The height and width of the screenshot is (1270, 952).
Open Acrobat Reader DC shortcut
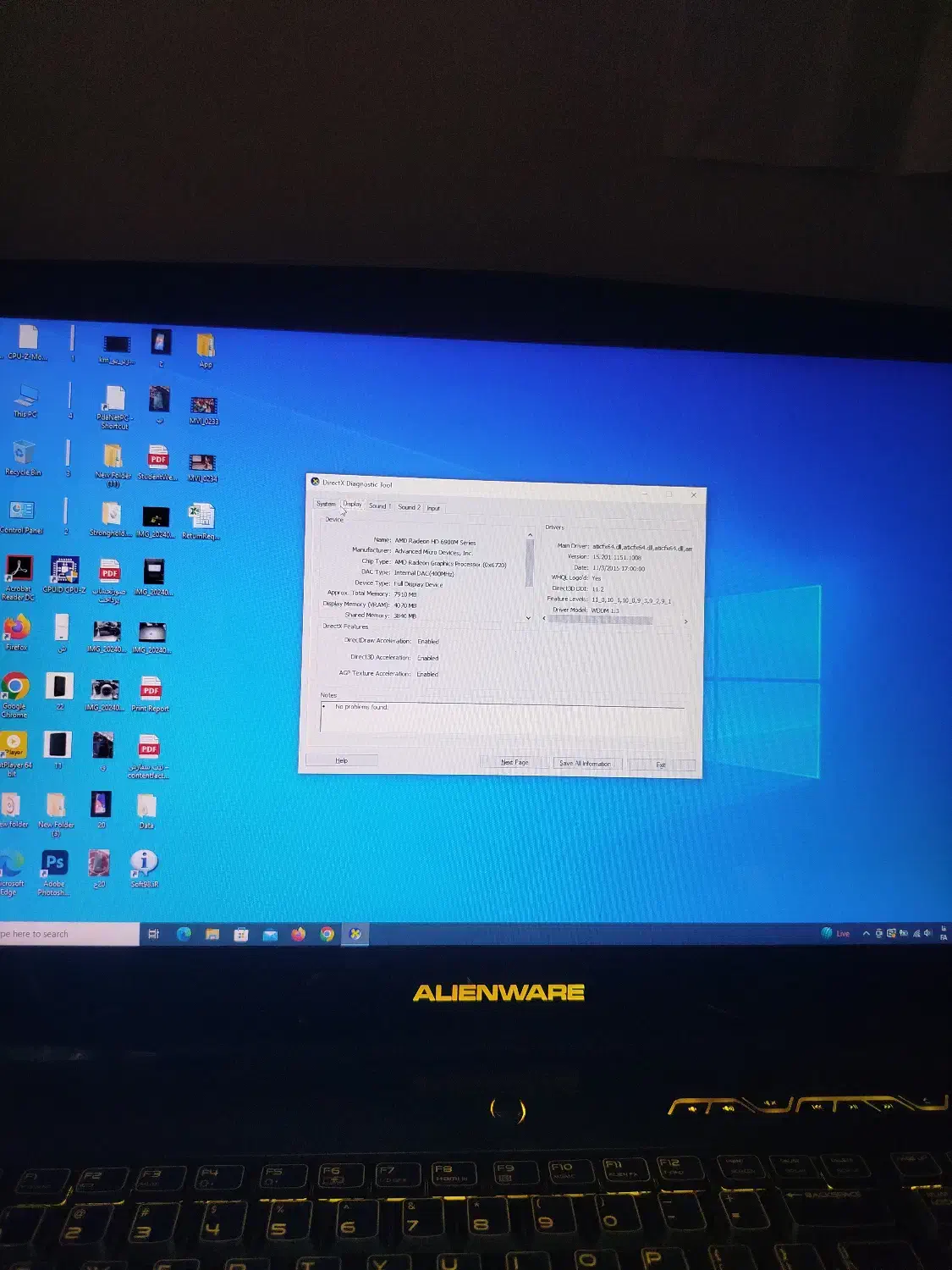point(19,569)
